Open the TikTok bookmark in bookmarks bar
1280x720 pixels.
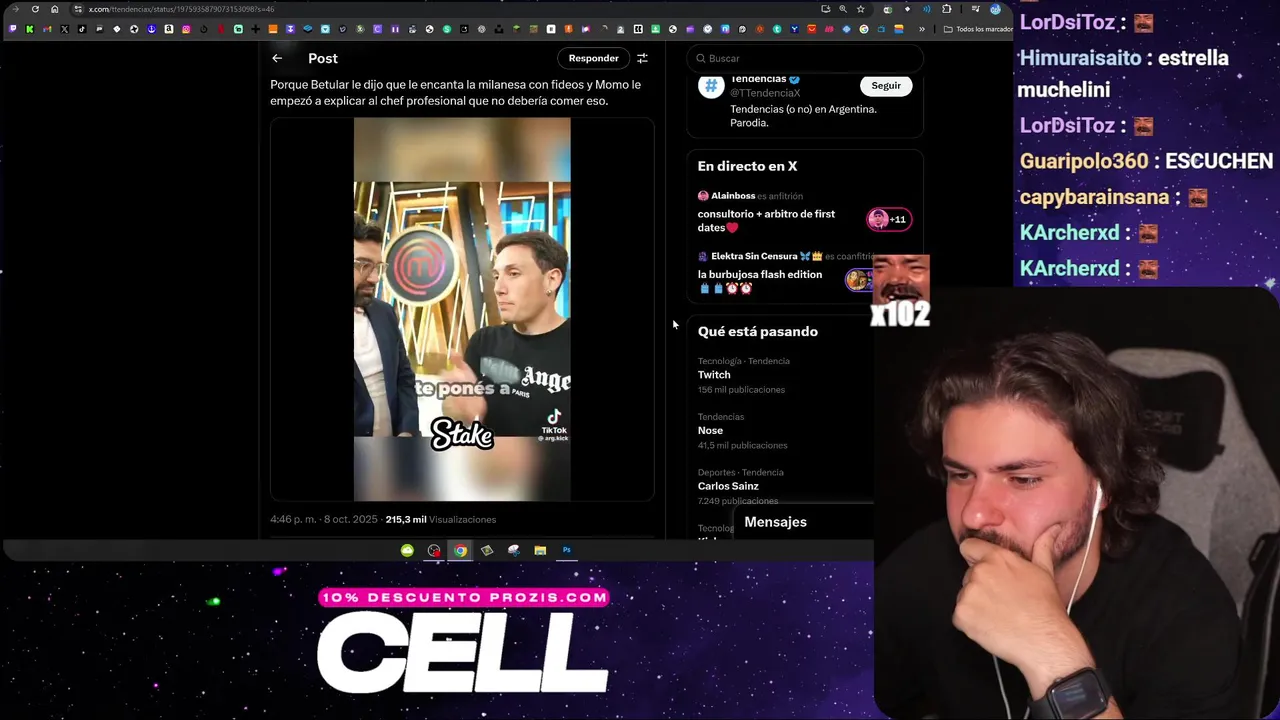pos(82,29)
